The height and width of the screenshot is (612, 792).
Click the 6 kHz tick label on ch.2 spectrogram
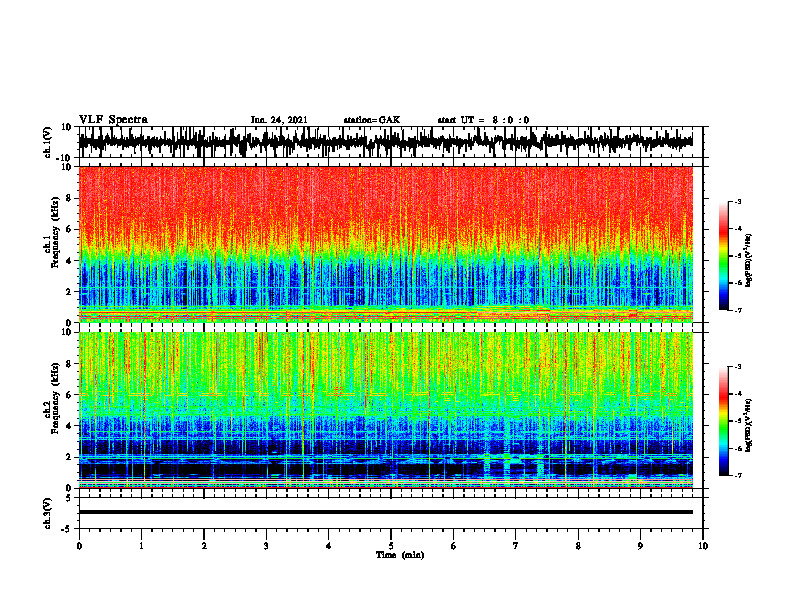[69, 395]
